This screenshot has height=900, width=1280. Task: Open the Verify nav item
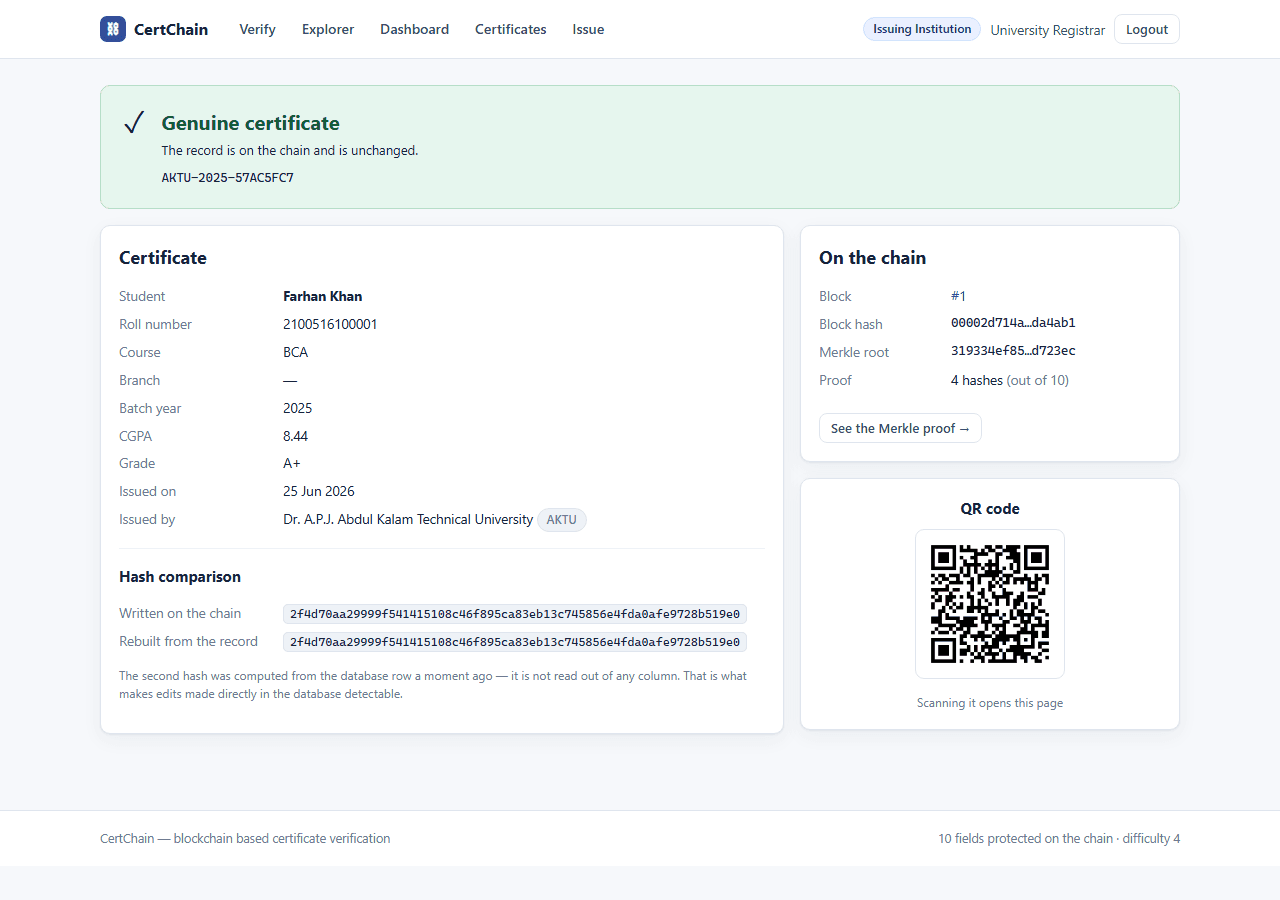pyautogui.click(x=257, y=29)
